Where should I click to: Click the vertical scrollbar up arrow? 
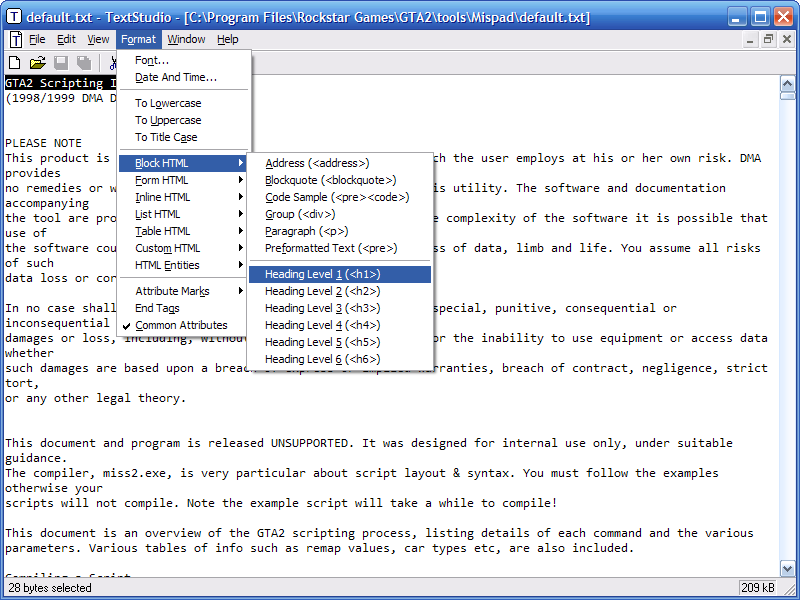coord(787,83)
